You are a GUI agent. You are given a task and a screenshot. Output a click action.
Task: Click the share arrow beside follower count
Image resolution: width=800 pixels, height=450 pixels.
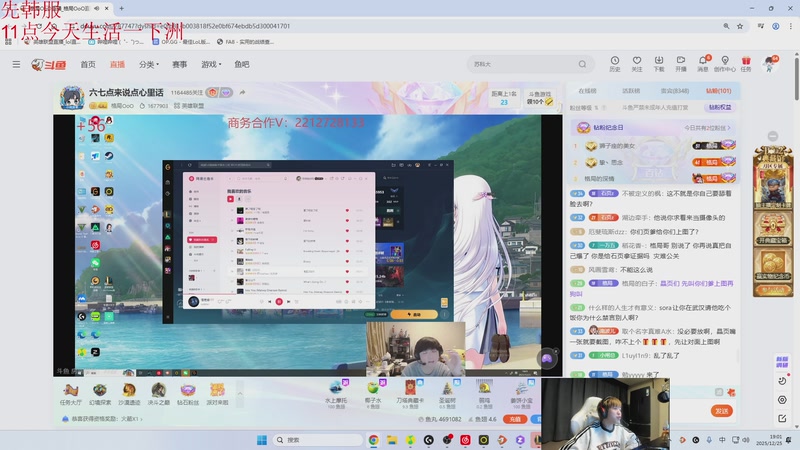[242, 92]
